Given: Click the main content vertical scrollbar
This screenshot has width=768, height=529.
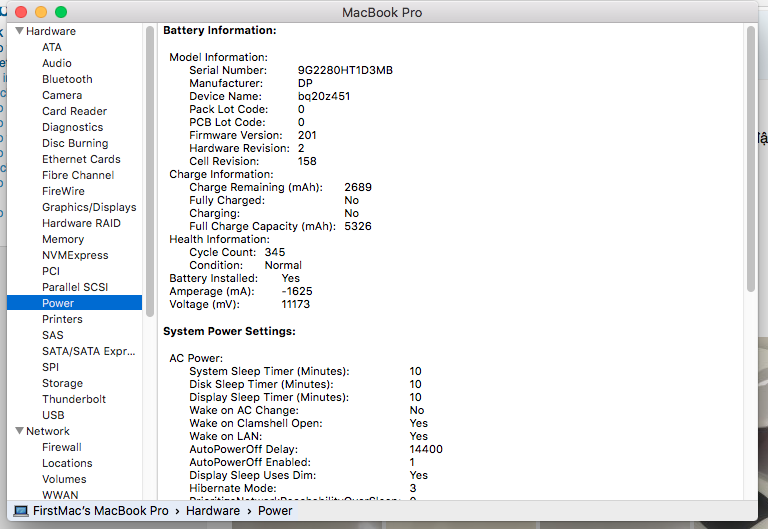Looking at the screenshot, I should (x=750, y=150).
